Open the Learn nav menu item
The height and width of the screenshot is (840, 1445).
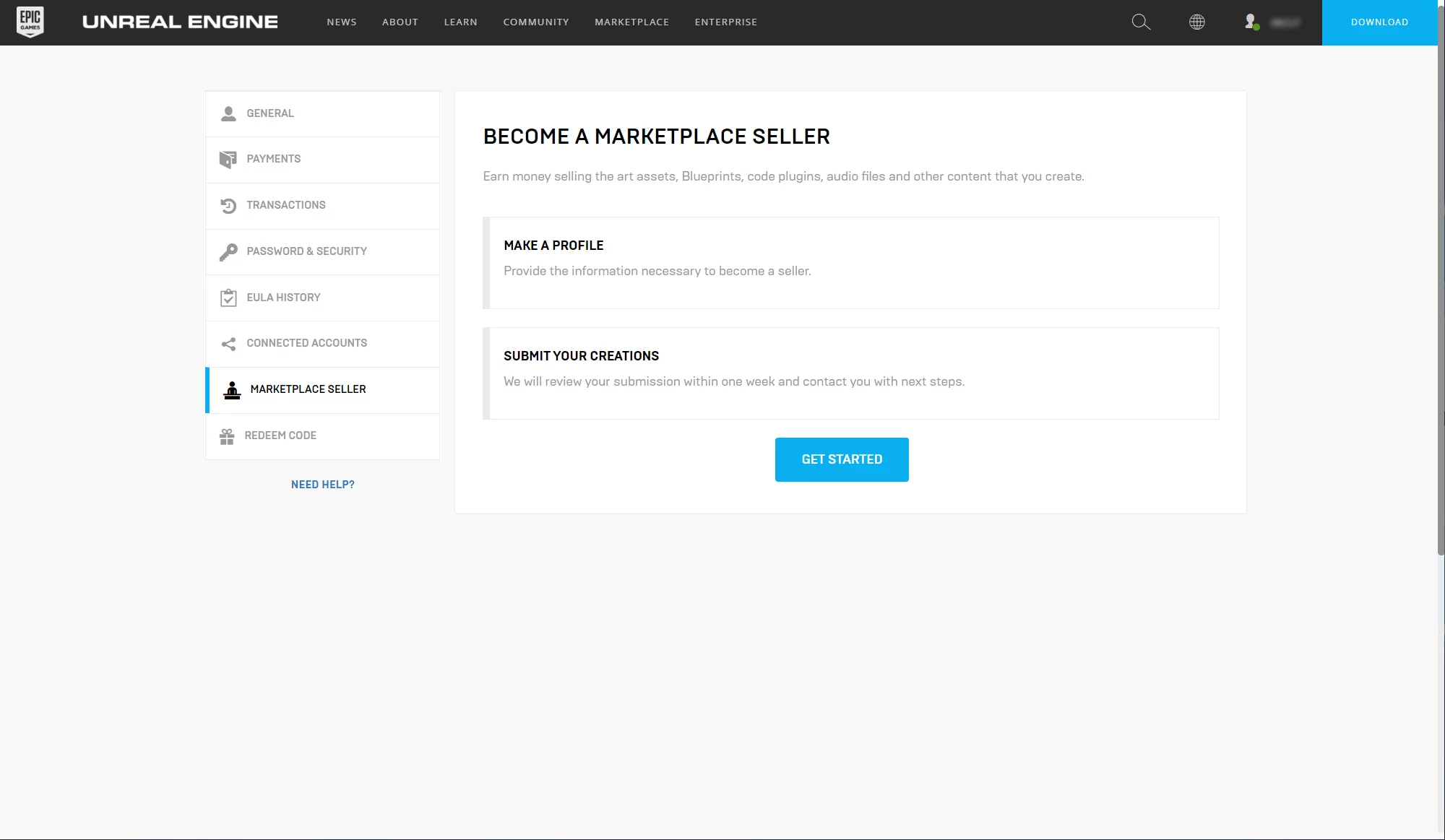(x=460, y=22)
